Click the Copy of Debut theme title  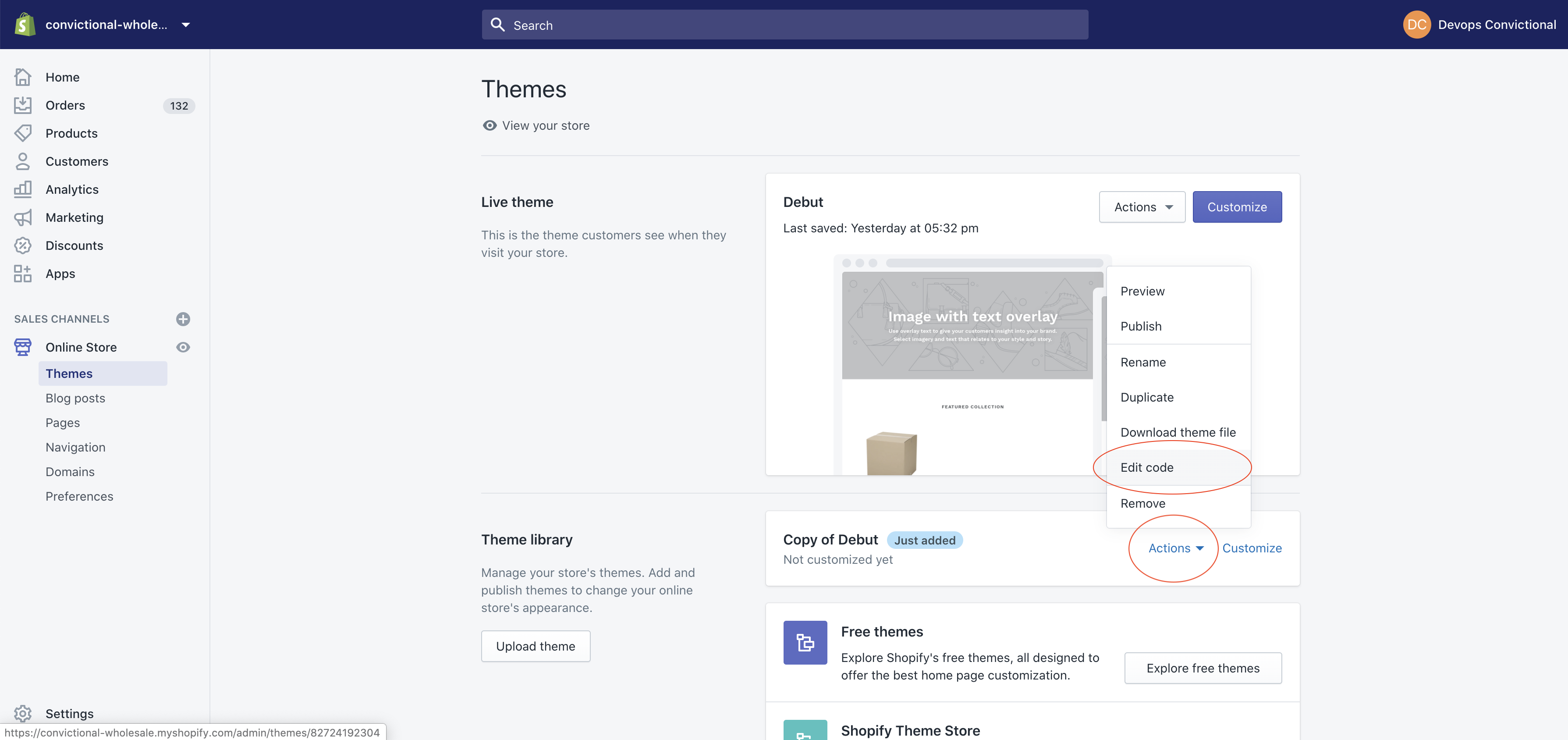point(830,540)
